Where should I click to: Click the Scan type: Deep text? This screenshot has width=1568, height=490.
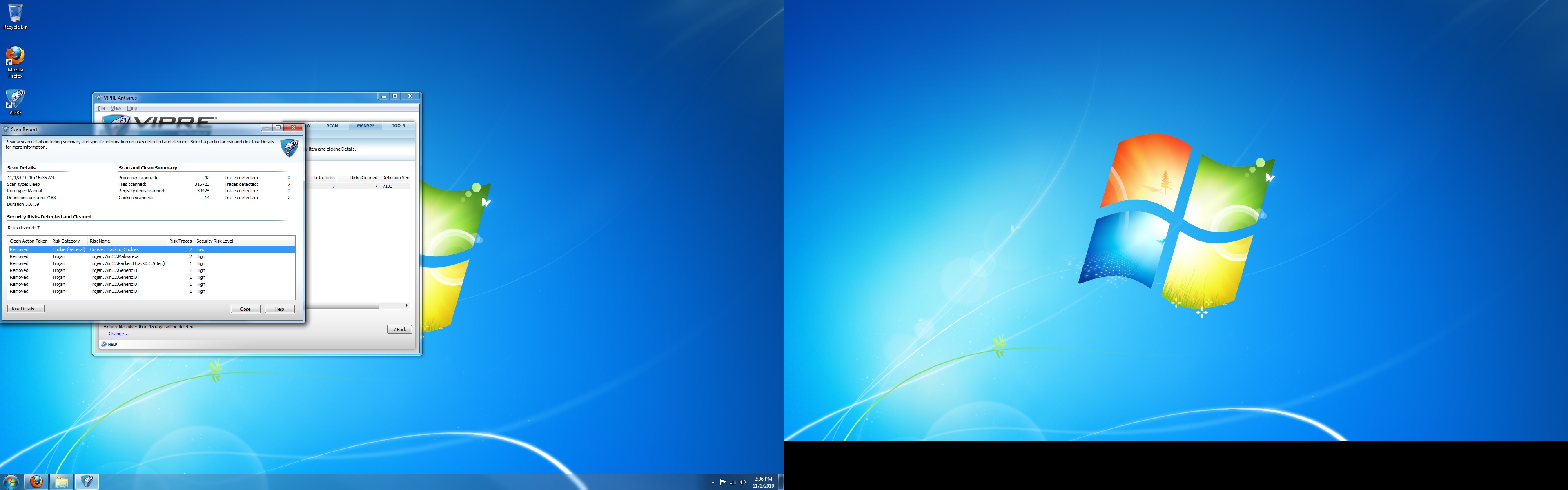point(23,185)
